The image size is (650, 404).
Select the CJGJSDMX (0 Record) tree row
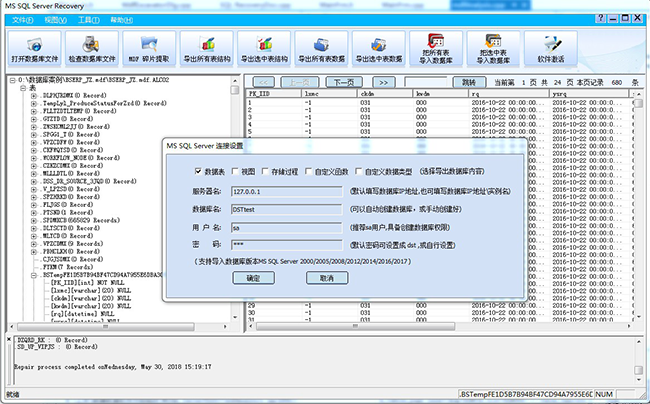tap(73, 259)
